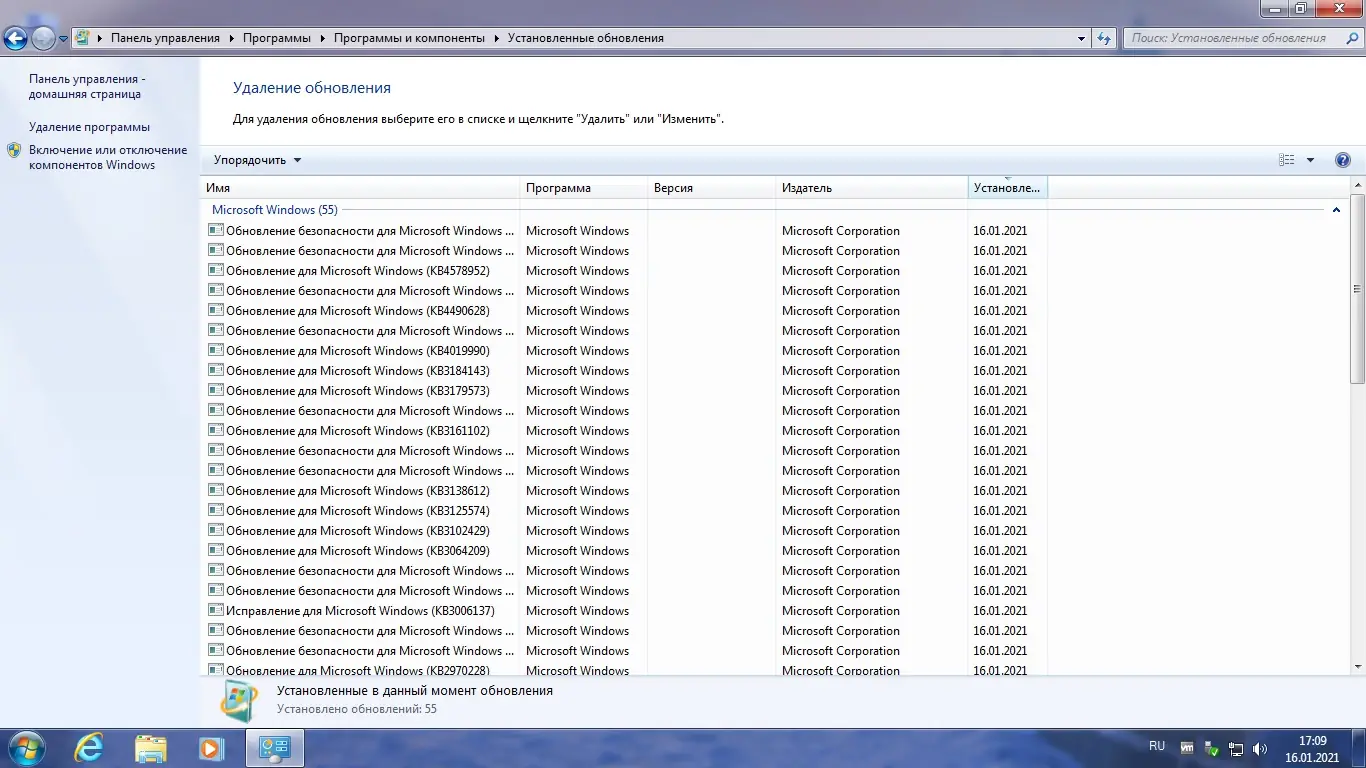Expand the arrow after Панель управления breadcrumb

pyautogui.click(x=232, y=38)
